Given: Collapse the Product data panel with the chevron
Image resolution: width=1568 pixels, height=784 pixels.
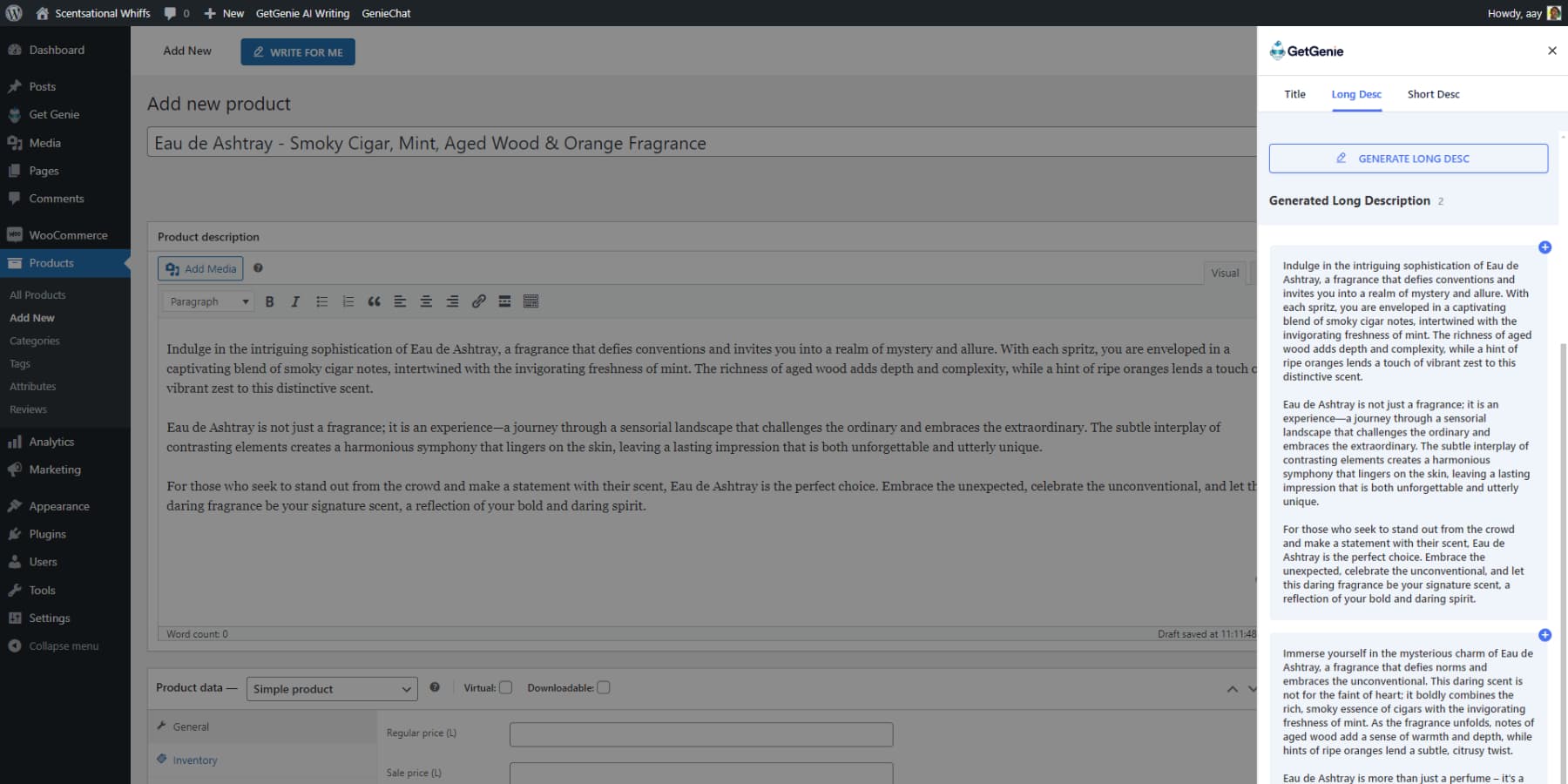Looking at the screenshot, I should (x=1232, y=689).
